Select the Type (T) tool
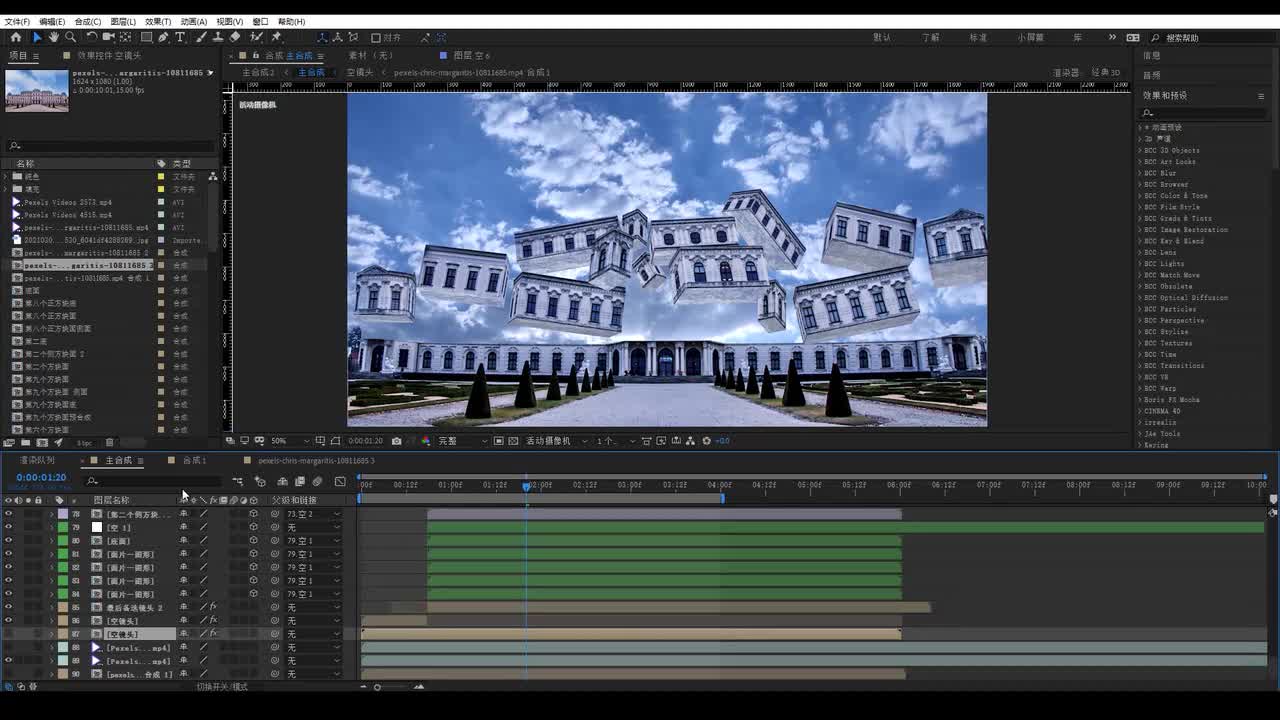Viewport: 1280px width, 720px height. pos(180,37)
